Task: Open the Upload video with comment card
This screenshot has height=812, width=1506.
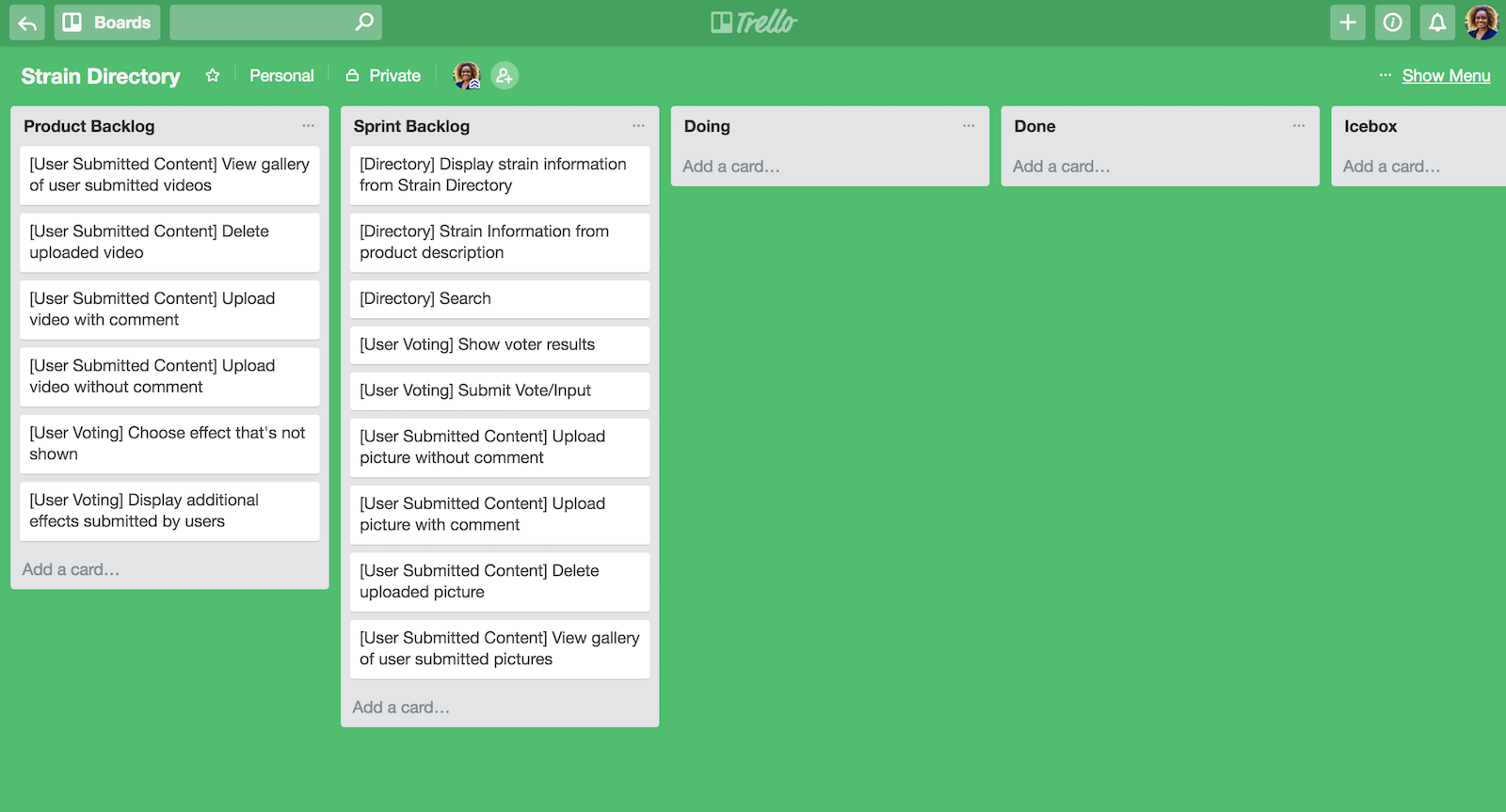Action: [x=169, y=310]
